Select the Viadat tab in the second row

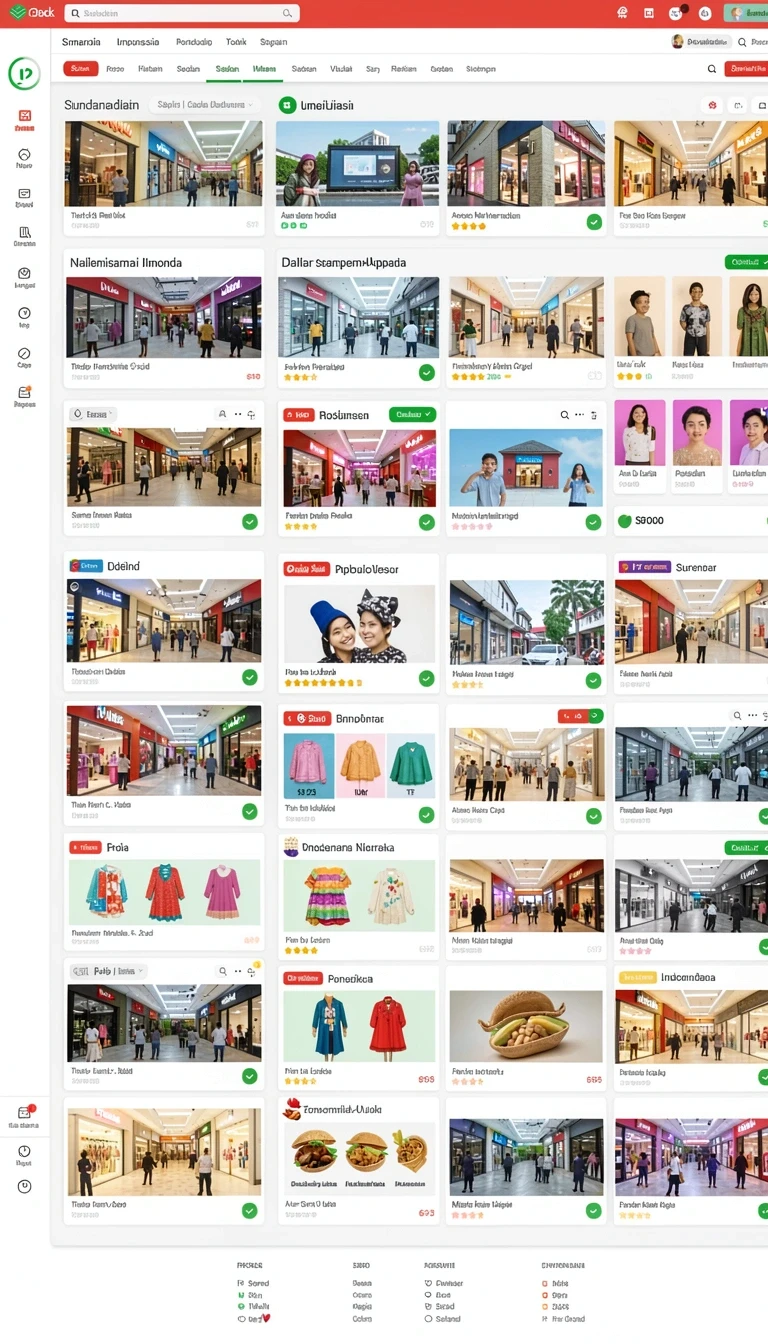341,69
